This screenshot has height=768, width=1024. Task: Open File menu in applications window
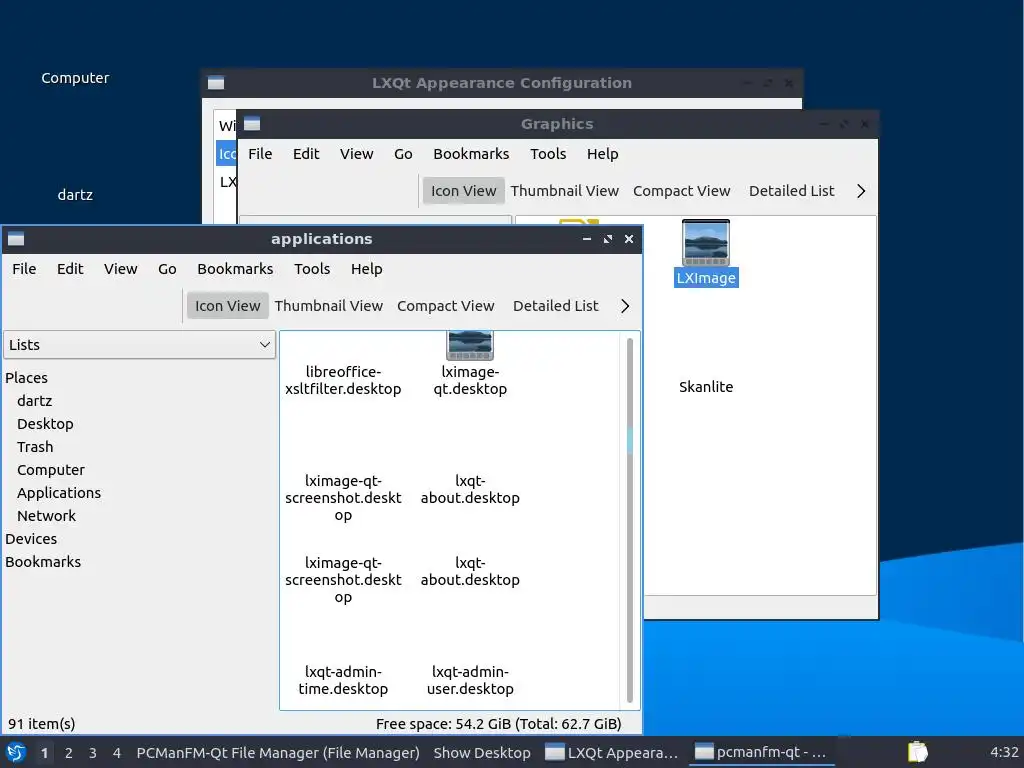24,269
